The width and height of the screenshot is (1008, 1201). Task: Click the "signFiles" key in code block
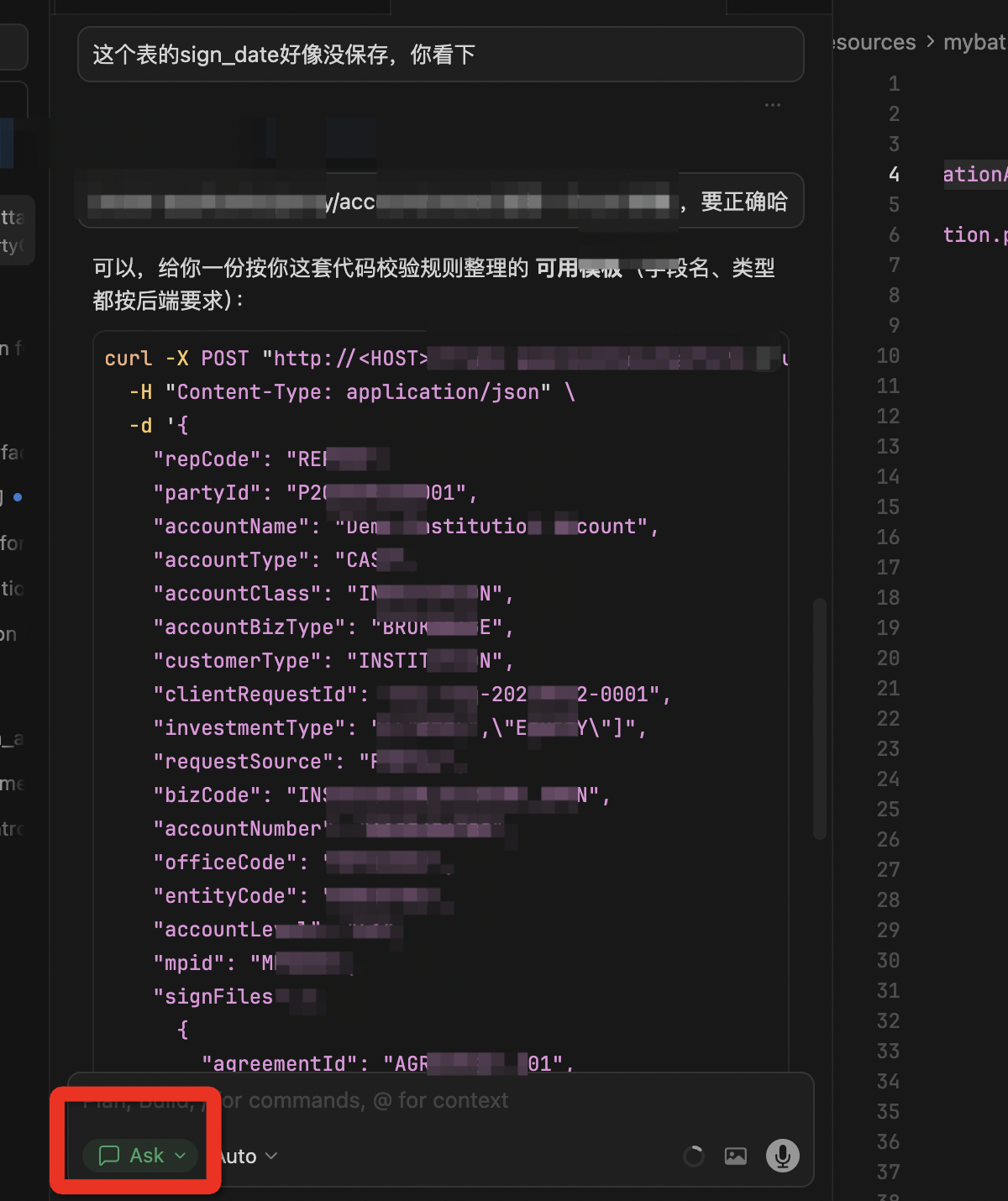coord(213,997)
